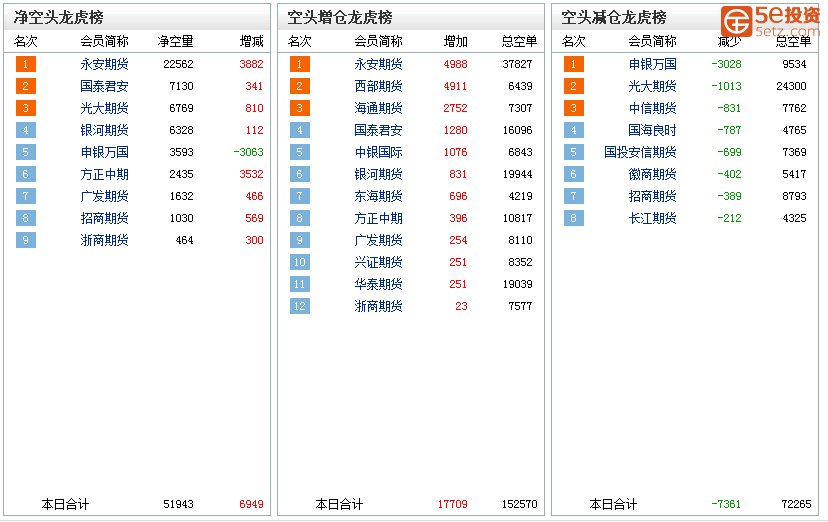Click the 净空量 column header
This screenshot has width=828, height=522.
click(175, 41)
